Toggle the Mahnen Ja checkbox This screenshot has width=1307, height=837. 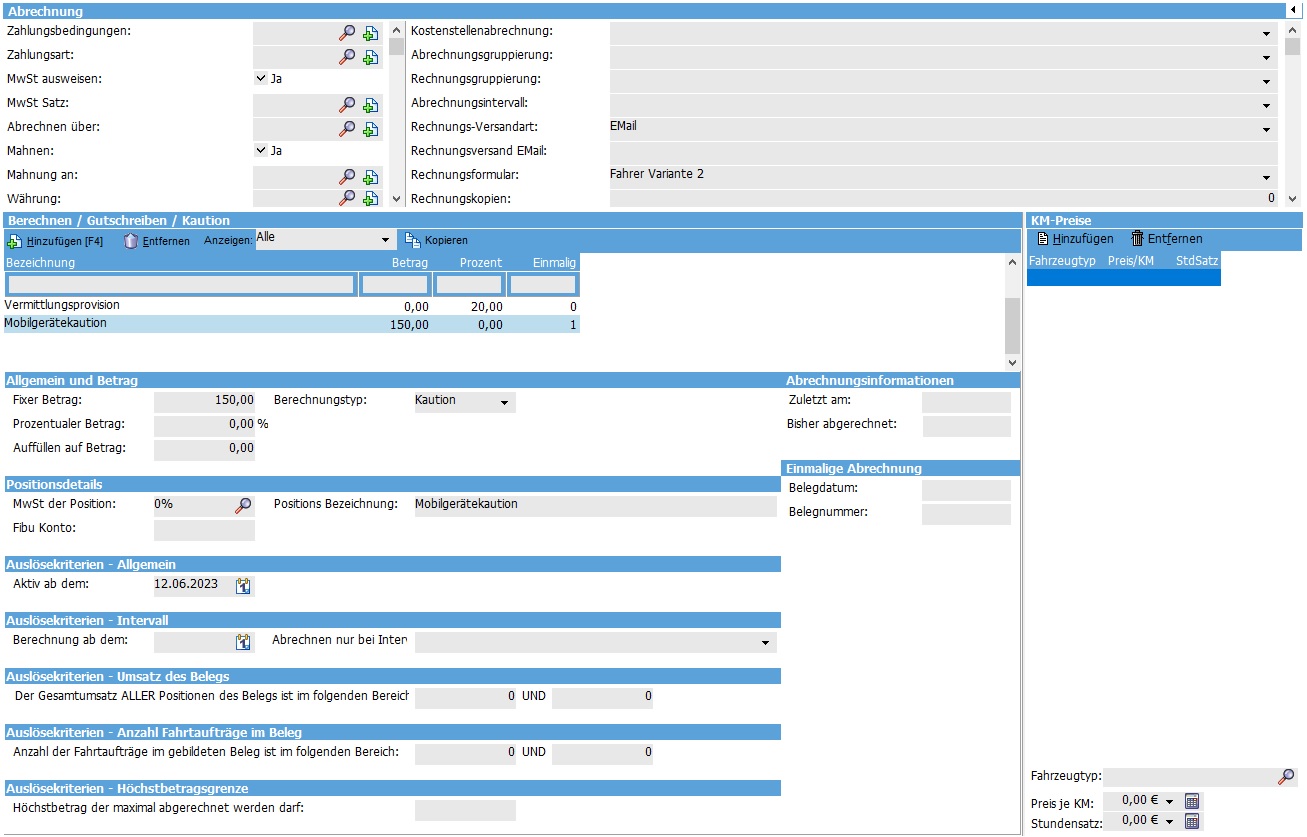coord(261,150)
